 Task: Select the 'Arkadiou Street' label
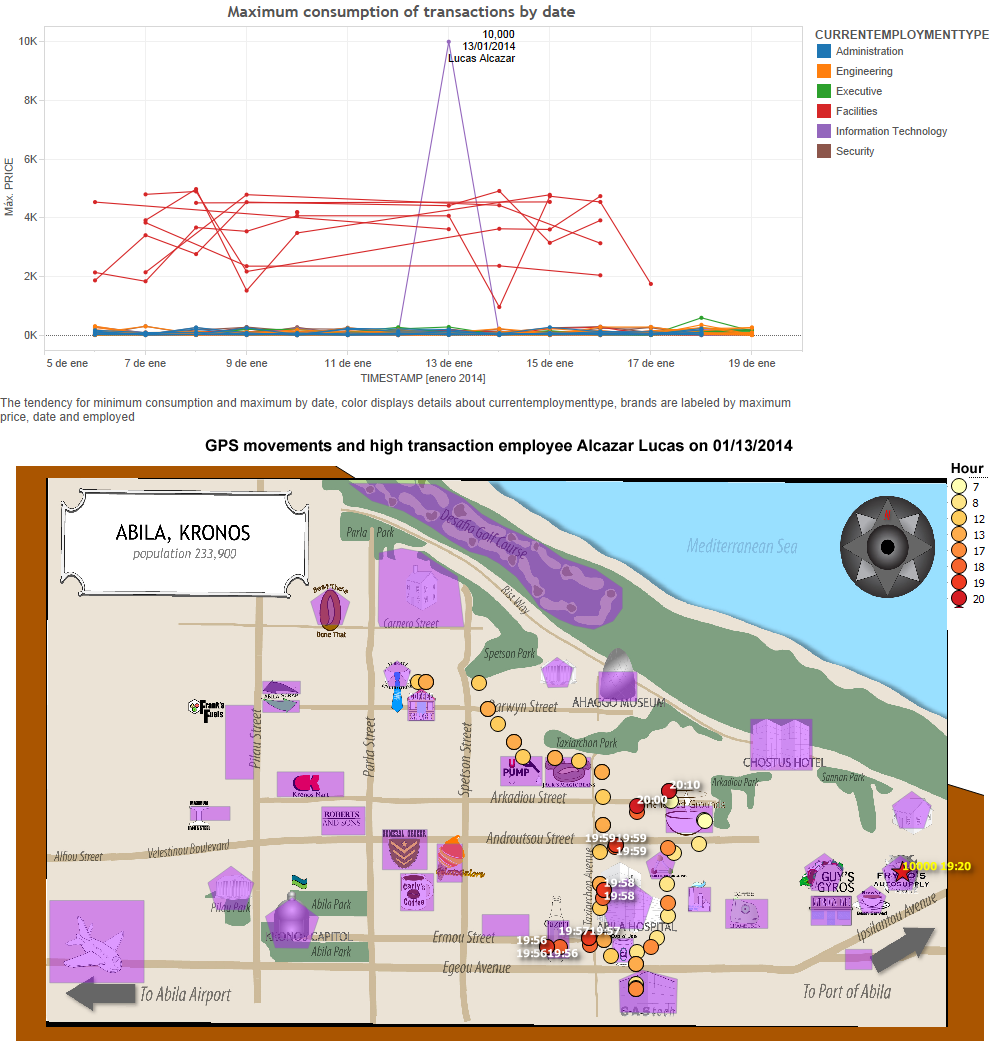(528, 797)
